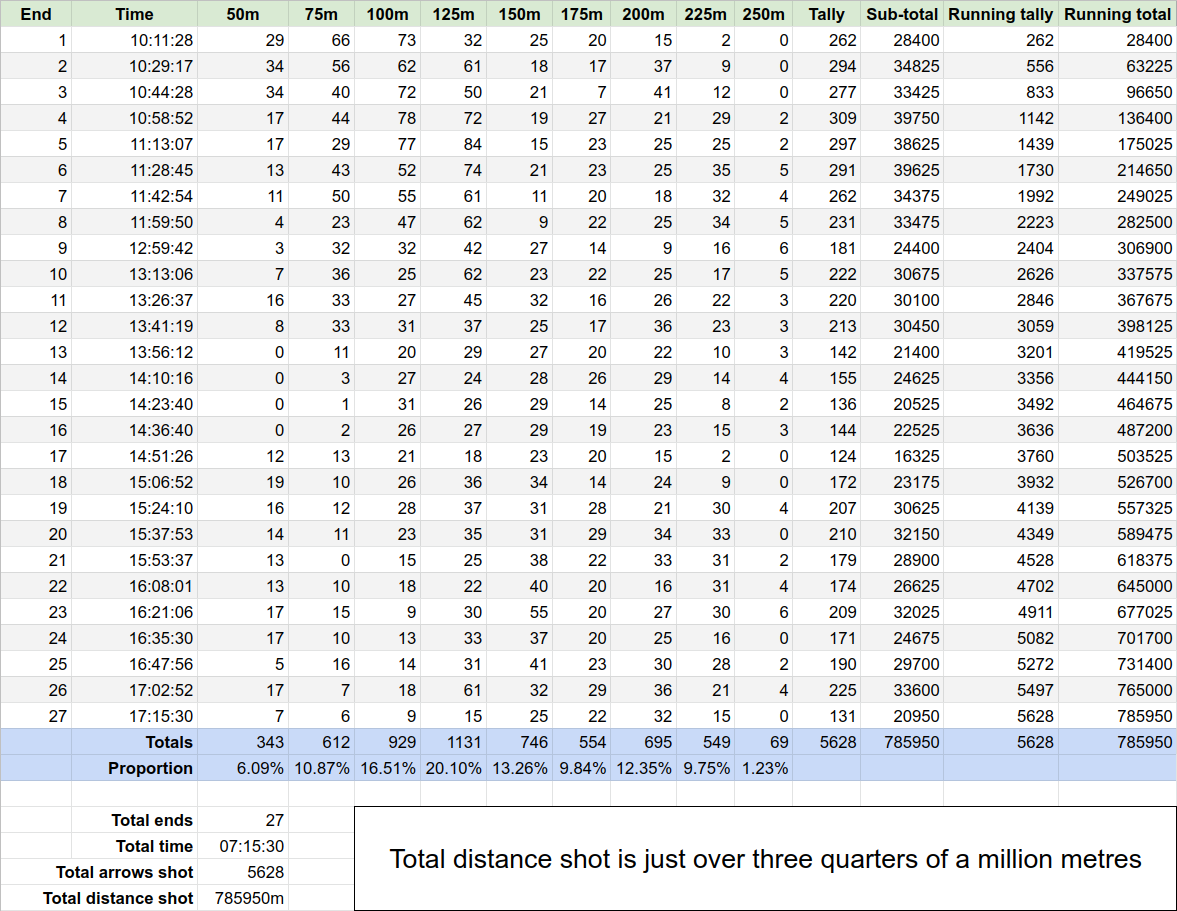1177x911 pixels.
Task: Click the "Total arrows shot" label
Action: 135,872
